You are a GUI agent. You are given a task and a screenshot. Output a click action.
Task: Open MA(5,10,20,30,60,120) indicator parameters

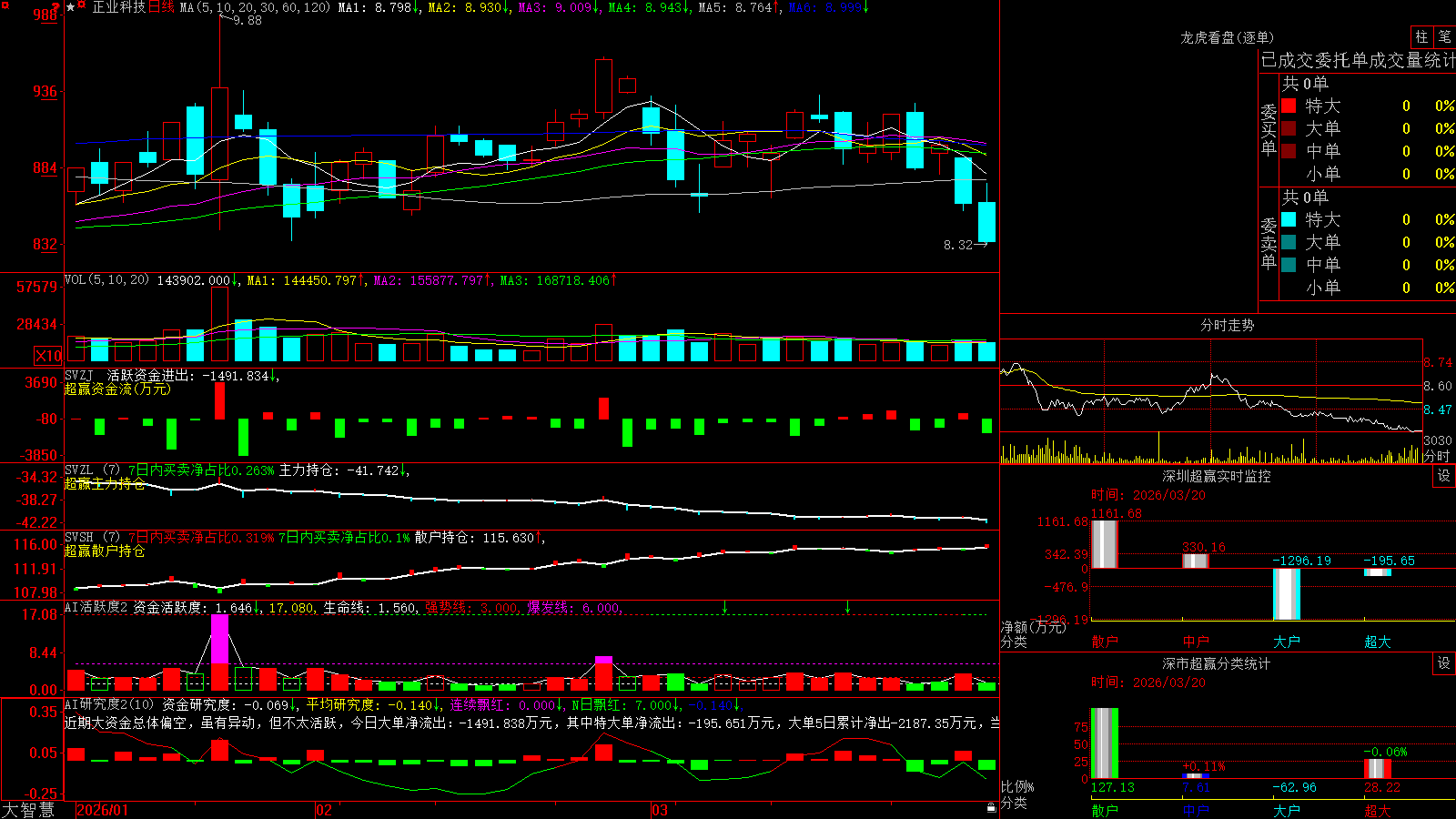[x=255, y=7]
